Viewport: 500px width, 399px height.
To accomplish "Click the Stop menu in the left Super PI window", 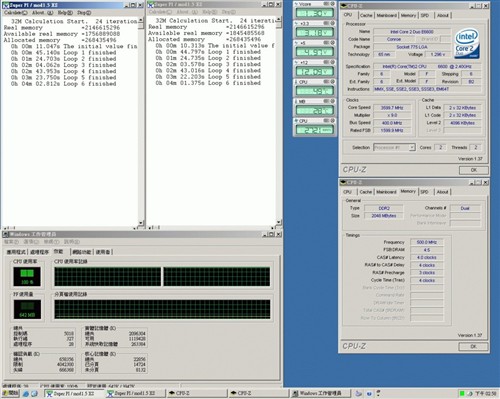I will coord(84,13).
